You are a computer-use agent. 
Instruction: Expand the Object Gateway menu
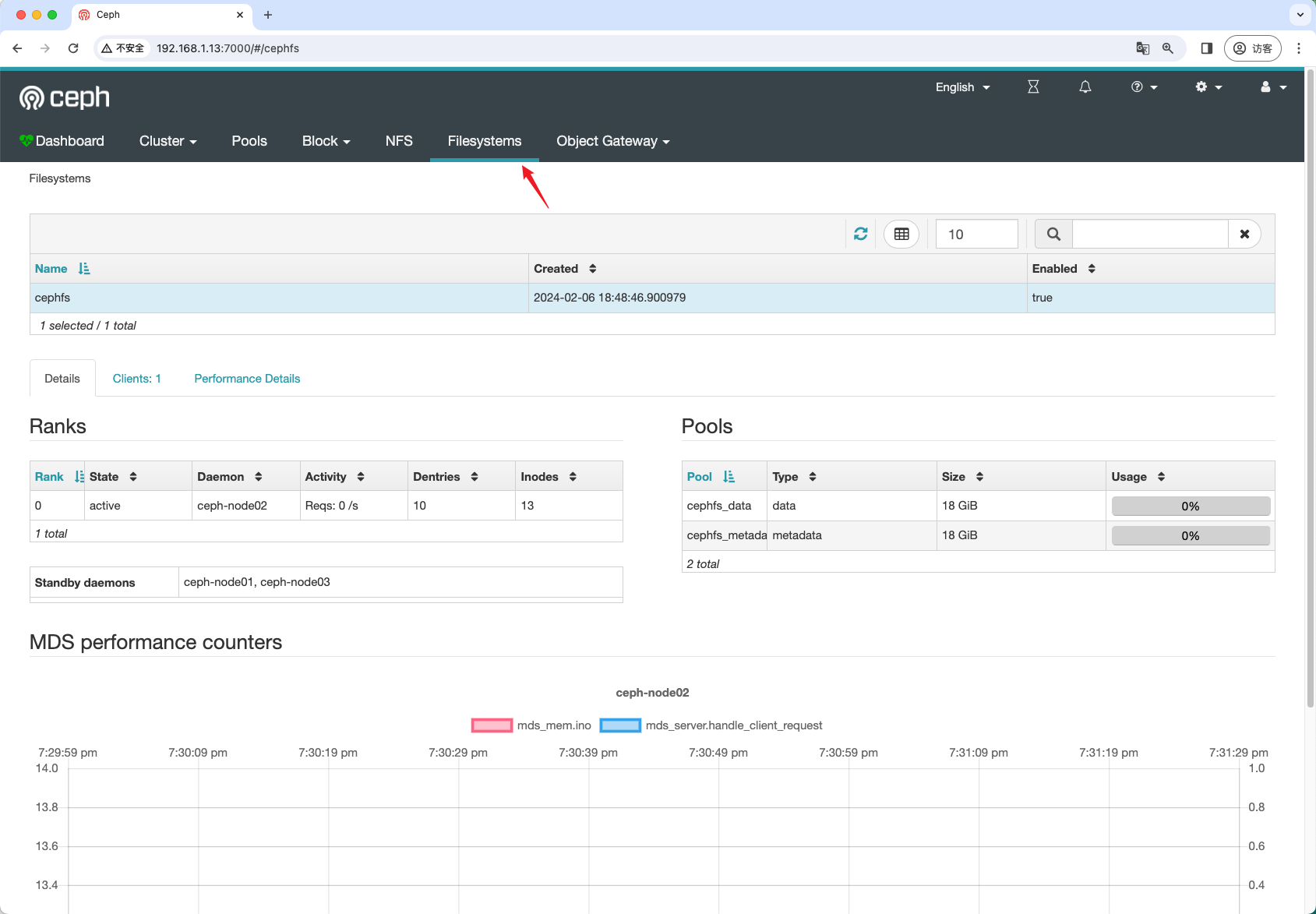point(612,141)
